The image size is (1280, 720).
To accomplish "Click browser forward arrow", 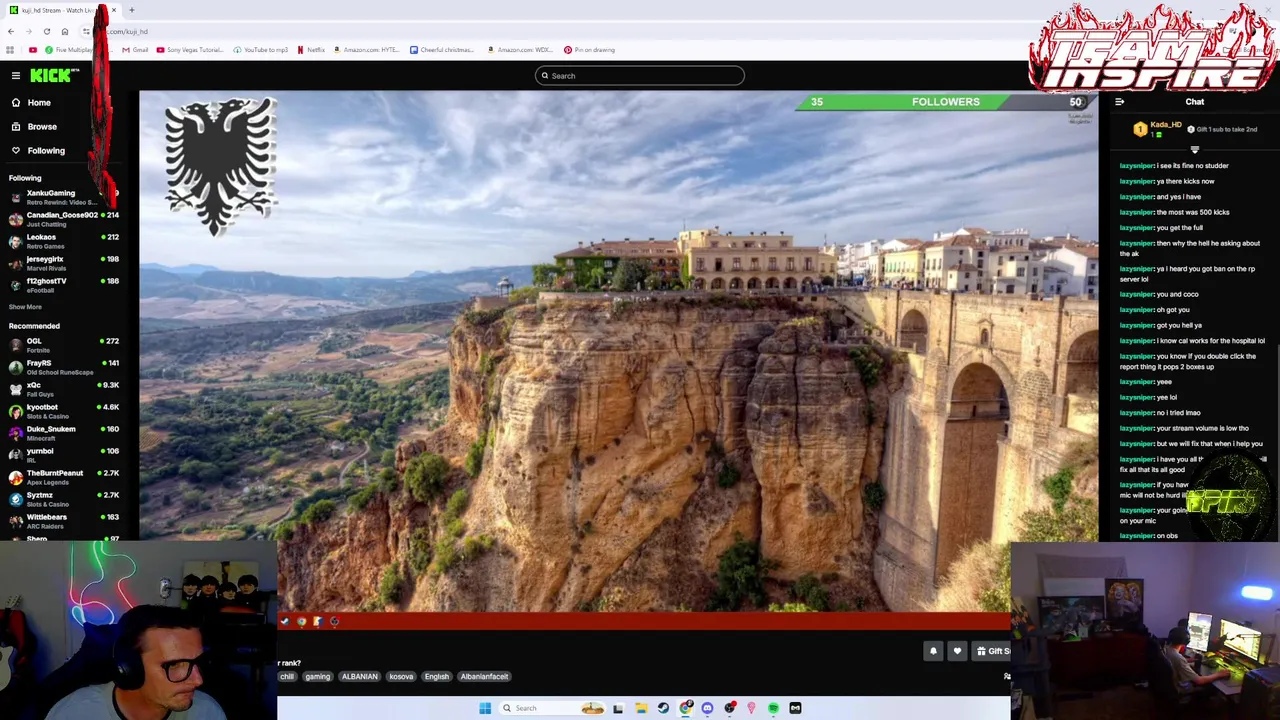I will point(29,32).
